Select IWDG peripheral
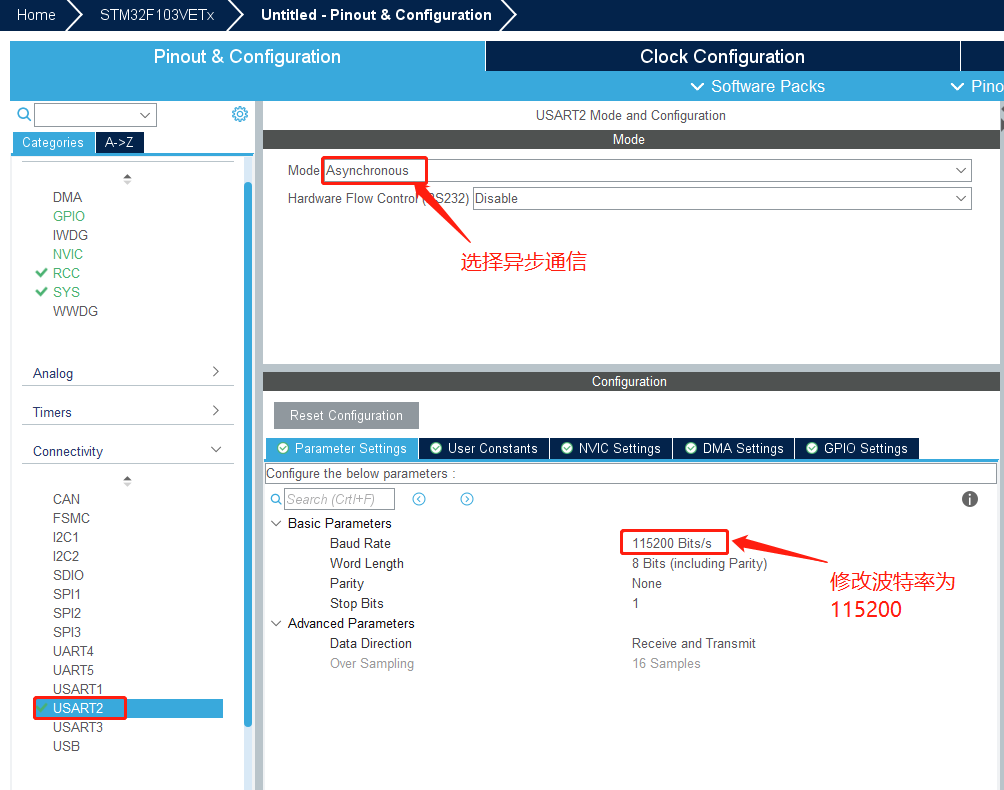Screen dimensions: 1004x790 [70, 236]
